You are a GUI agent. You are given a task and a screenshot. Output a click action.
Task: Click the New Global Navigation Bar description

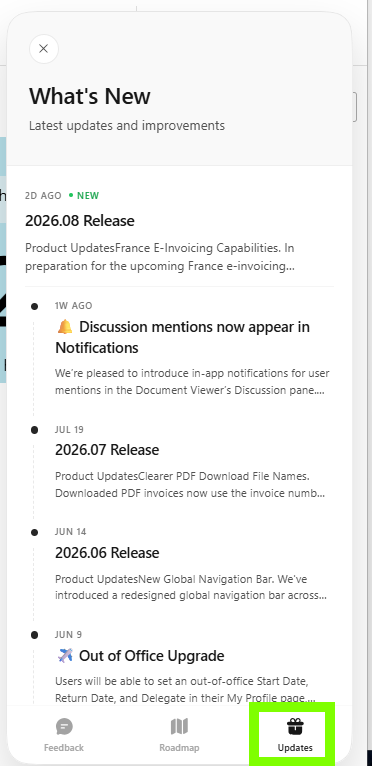click(191, 587)
